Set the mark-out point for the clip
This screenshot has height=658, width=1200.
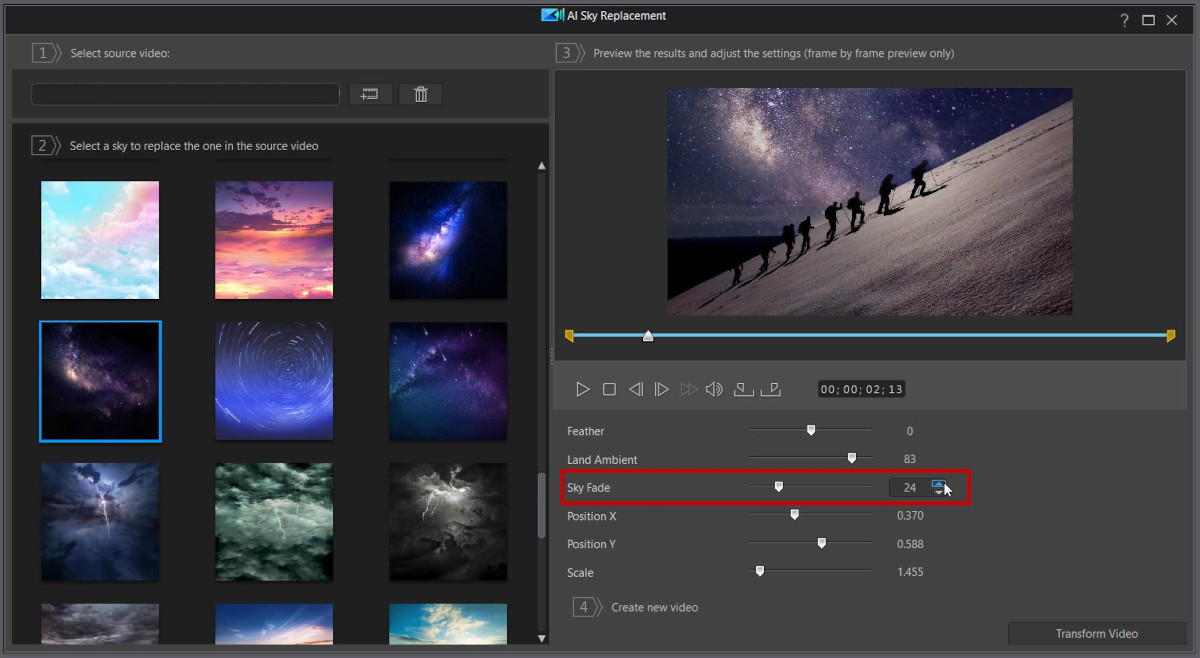click(769, 388)
